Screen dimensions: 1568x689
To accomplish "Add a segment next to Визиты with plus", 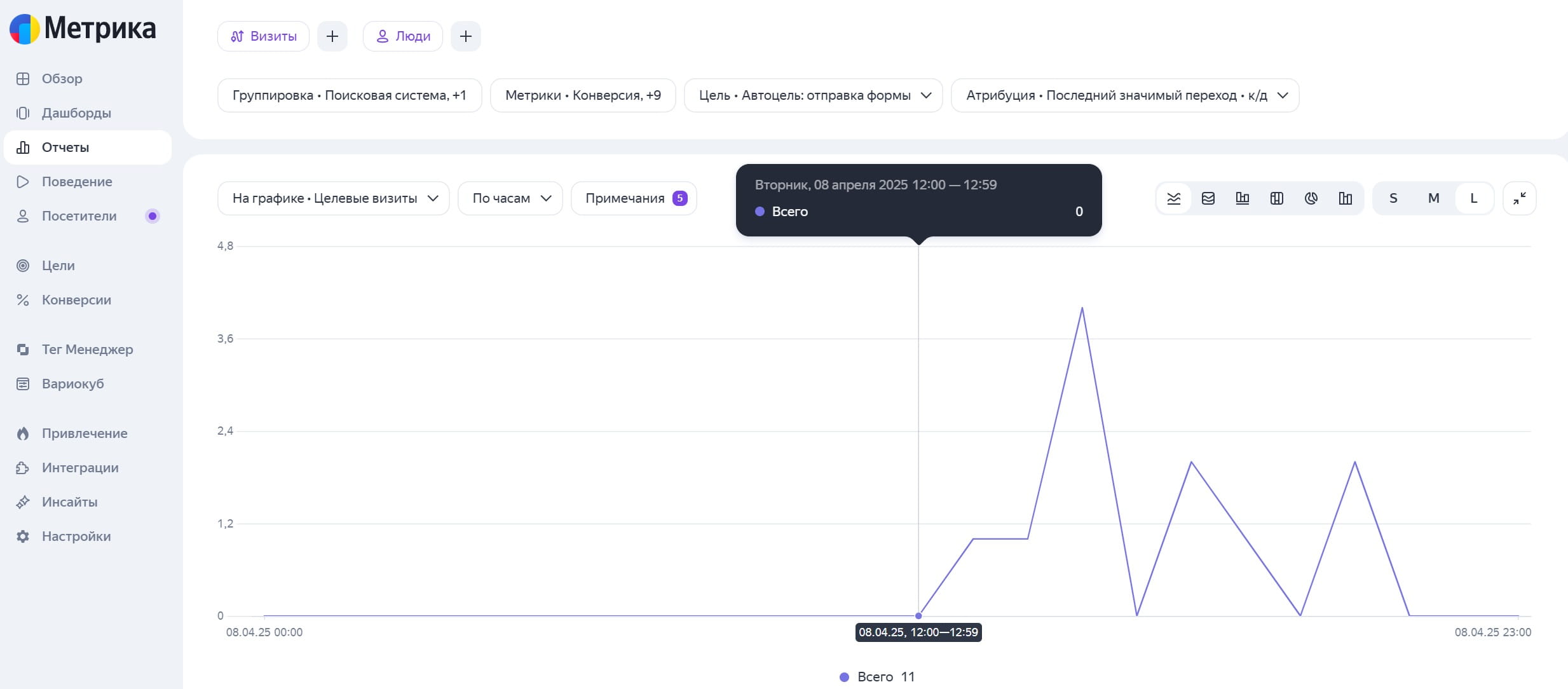I will [332, 36].
